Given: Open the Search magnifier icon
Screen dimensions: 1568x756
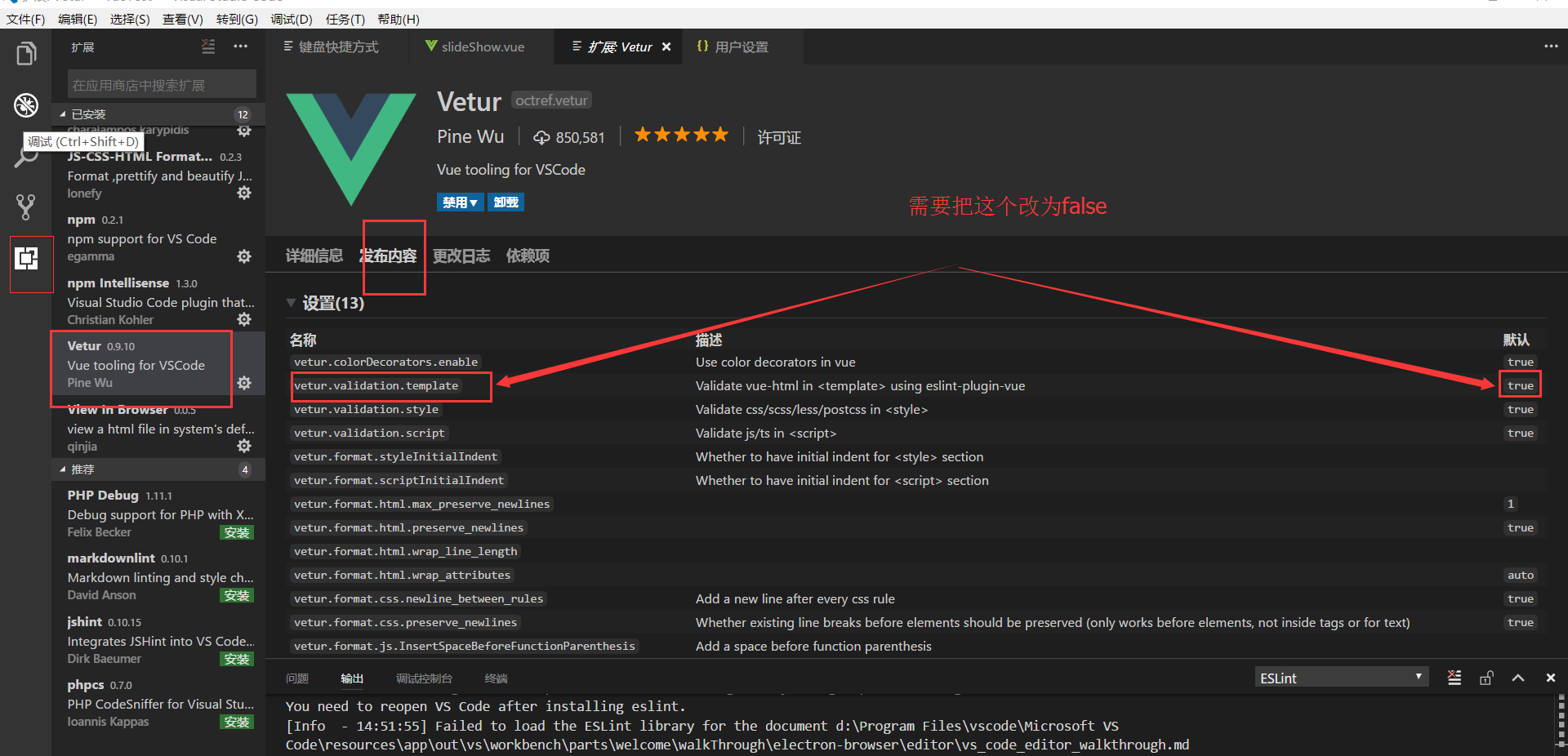Looking at the screenshot, I should point(26,158).
